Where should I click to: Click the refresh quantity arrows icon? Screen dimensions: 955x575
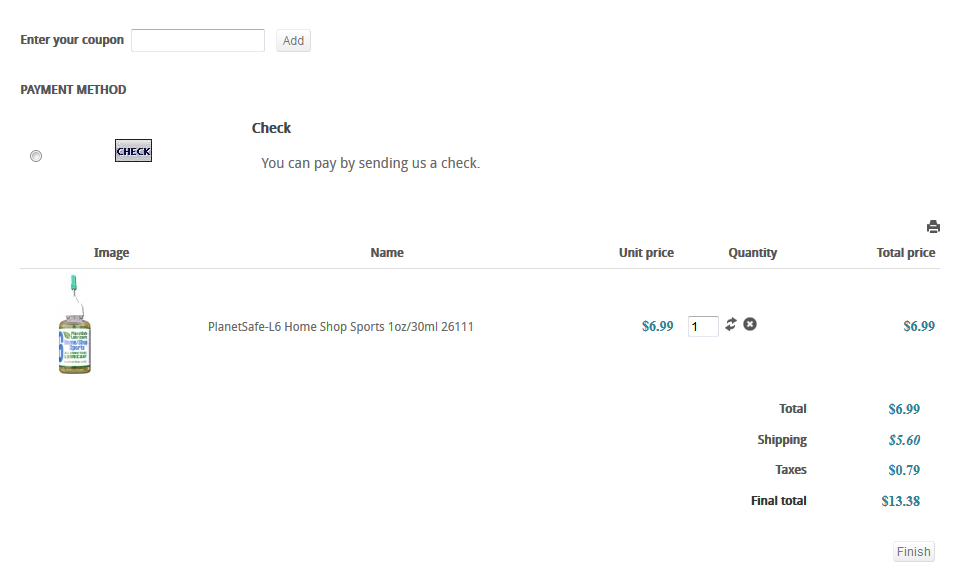click(731, 324)
